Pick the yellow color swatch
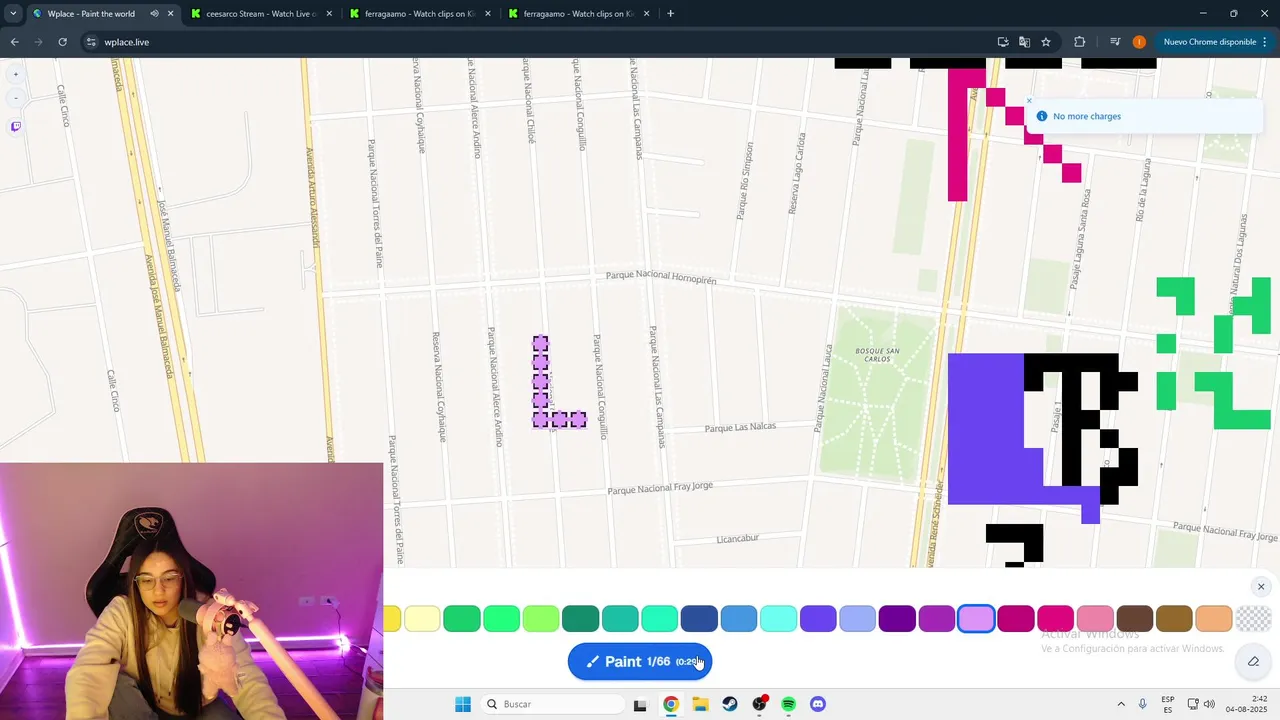 point(391,619)
